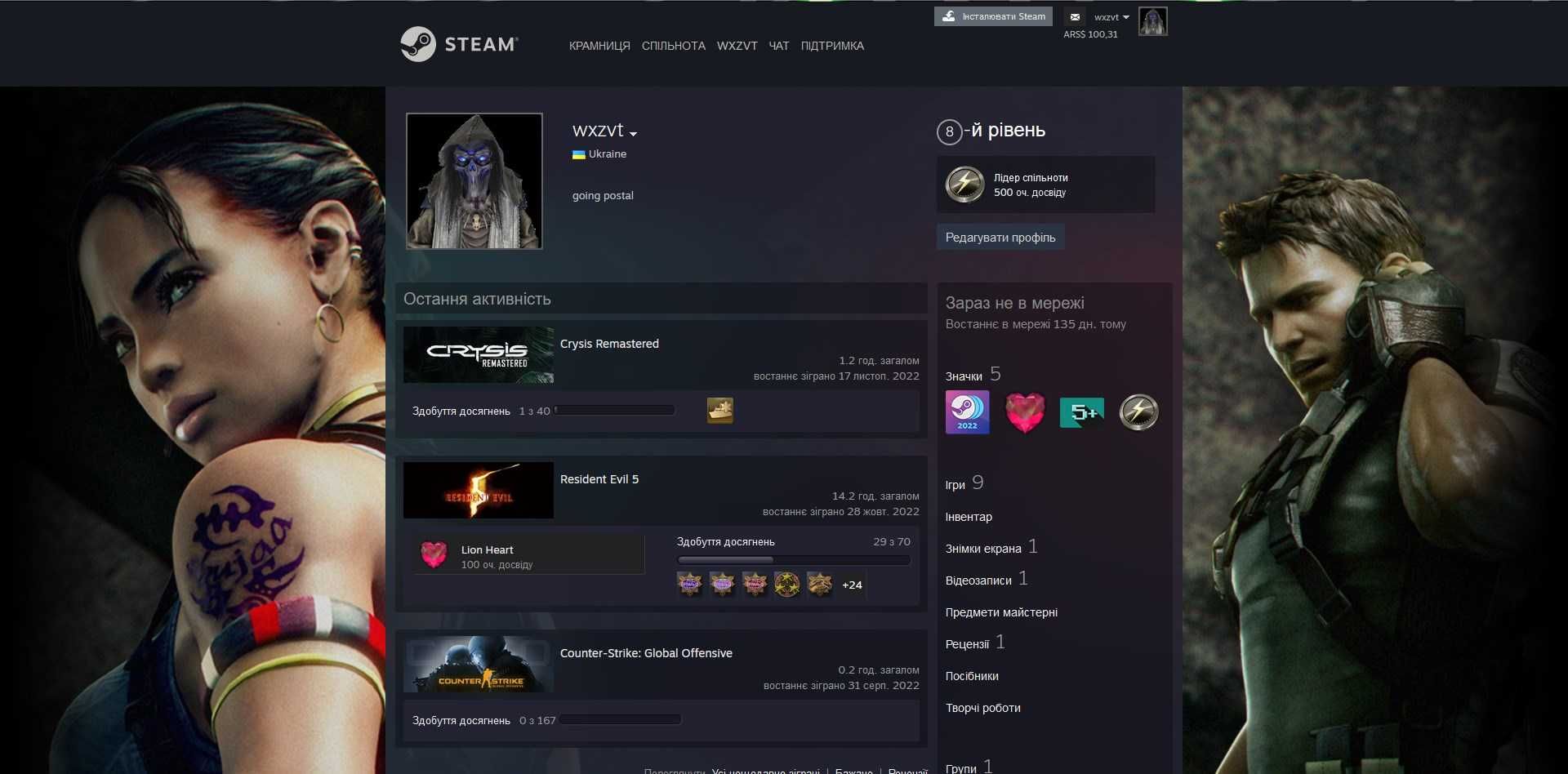Open the Ігри 9 games link
Screen dimensions: 1568x774
coord(964,483)
